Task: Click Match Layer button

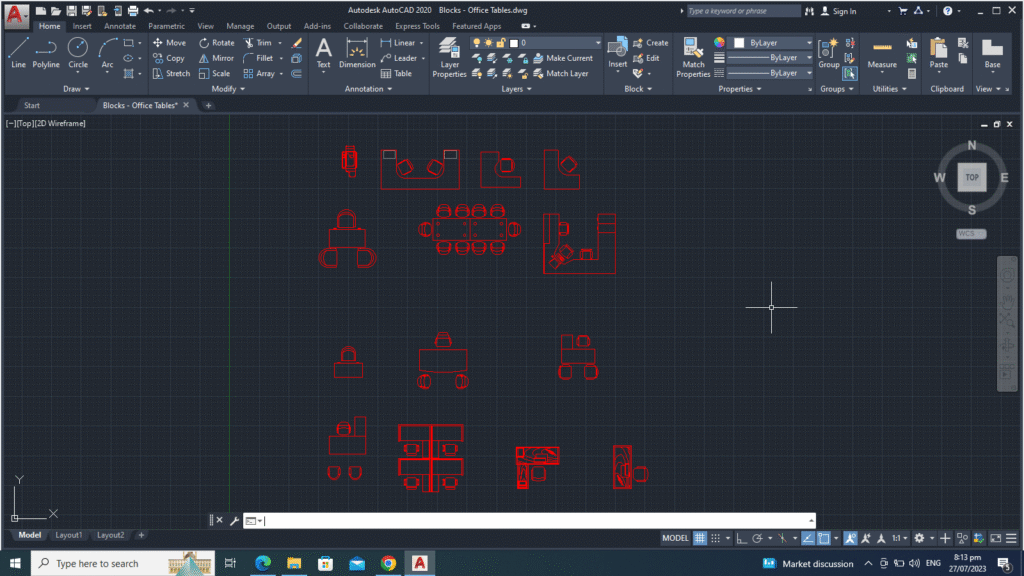Action: [560, 74]
